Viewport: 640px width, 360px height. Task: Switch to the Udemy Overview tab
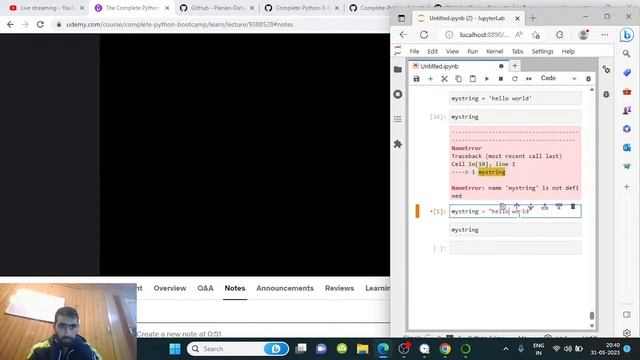[x=170, y=288]
